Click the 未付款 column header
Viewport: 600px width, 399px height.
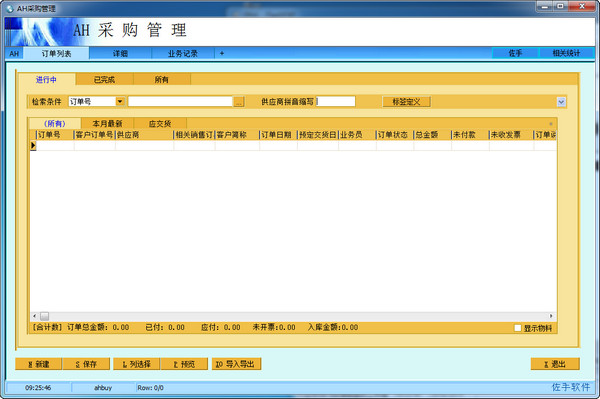coord(470,135)
